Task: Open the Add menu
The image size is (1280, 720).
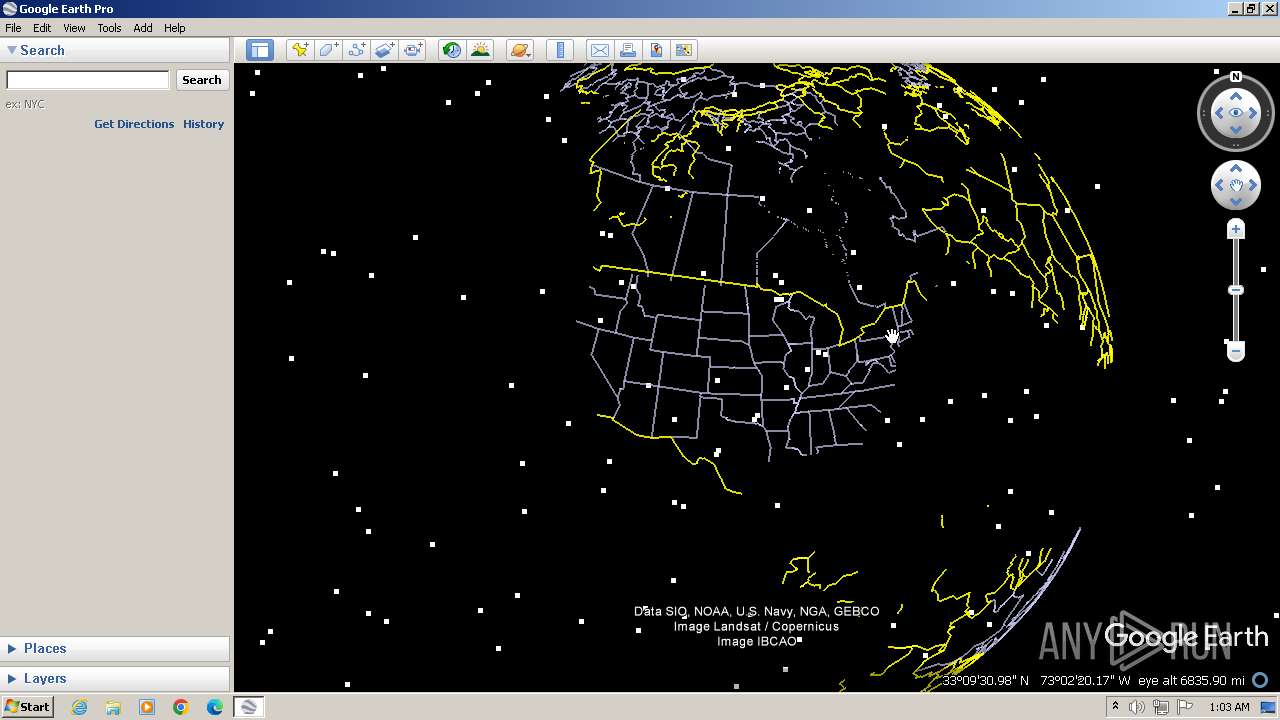Action: click(x=143, y=28)
